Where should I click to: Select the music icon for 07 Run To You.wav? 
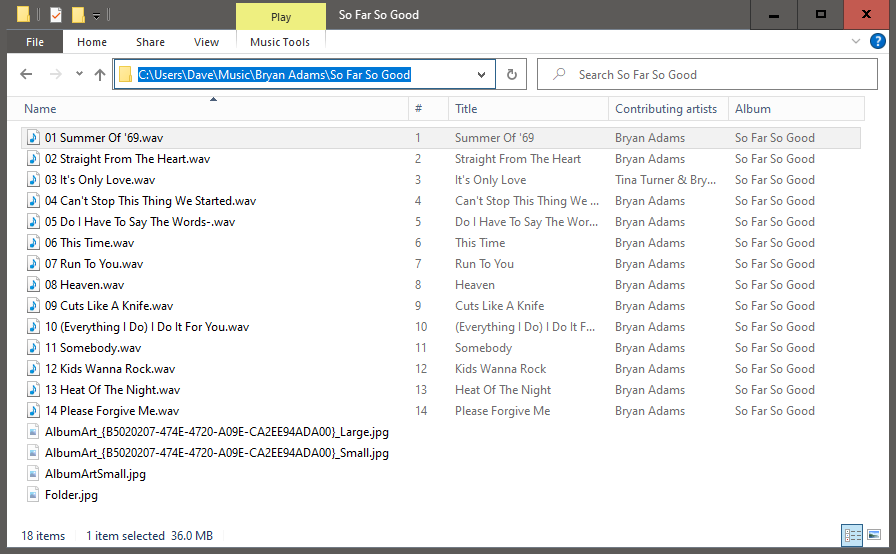pyautogui.click(x=33, y=264)
